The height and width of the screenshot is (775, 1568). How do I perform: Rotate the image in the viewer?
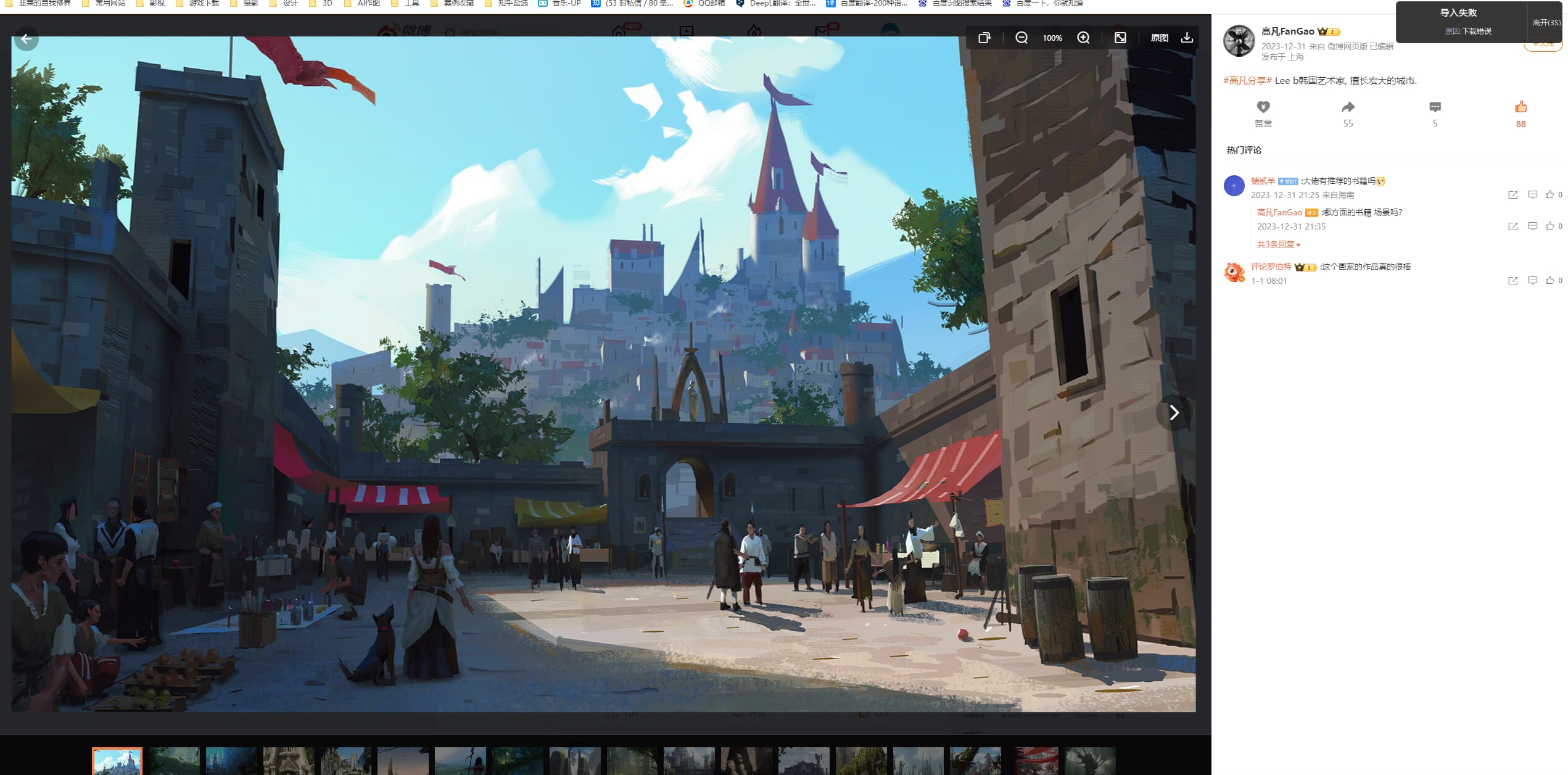984,38
